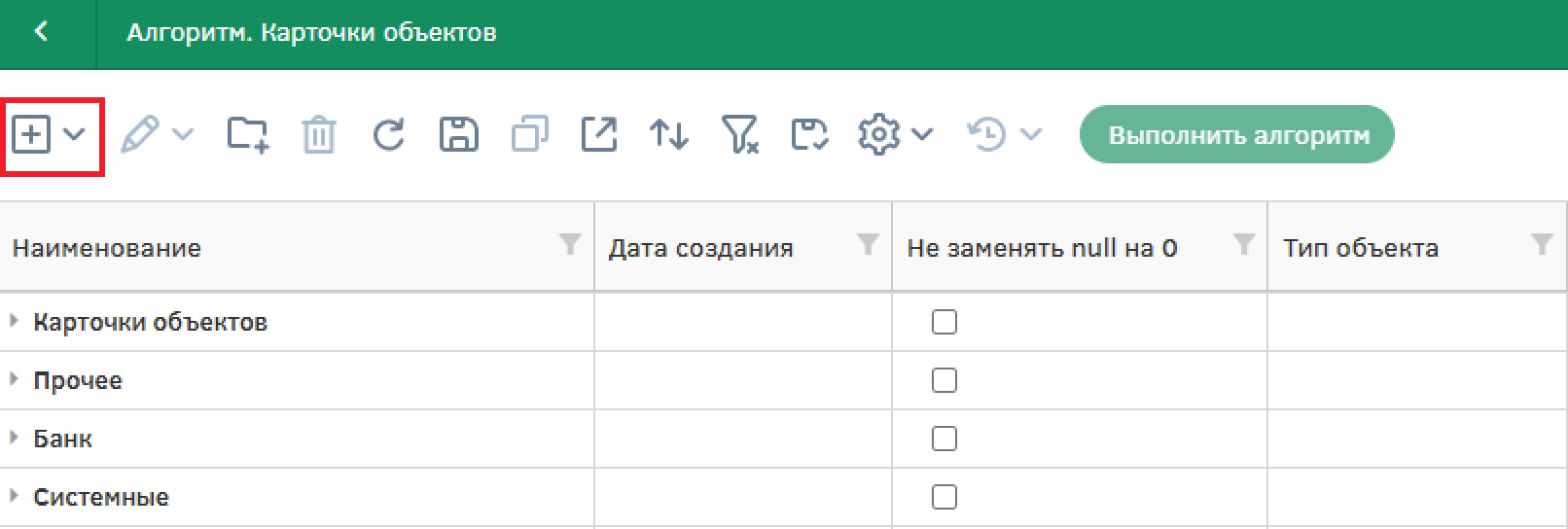1568x529 pixels.
Task: Click the Тип объекта column header
Action: 1360,248
